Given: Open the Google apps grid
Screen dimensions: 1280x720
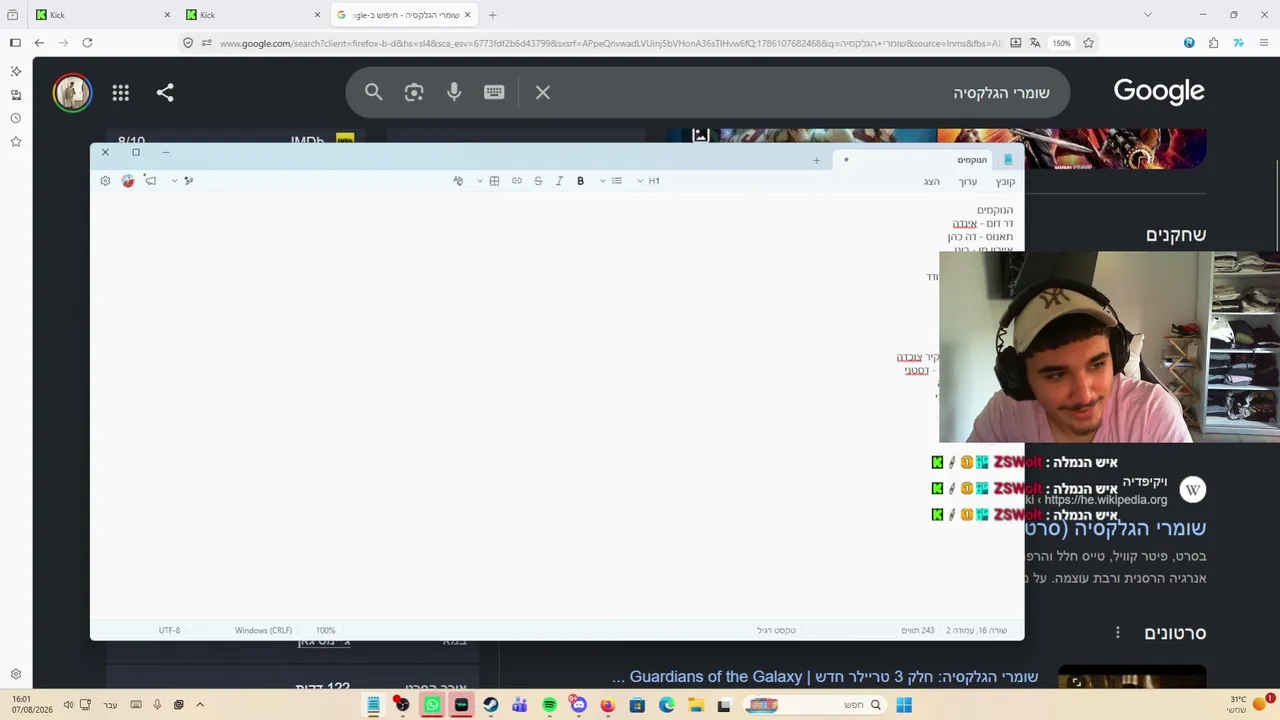Looking at the screenshot, I should point(121,93).
